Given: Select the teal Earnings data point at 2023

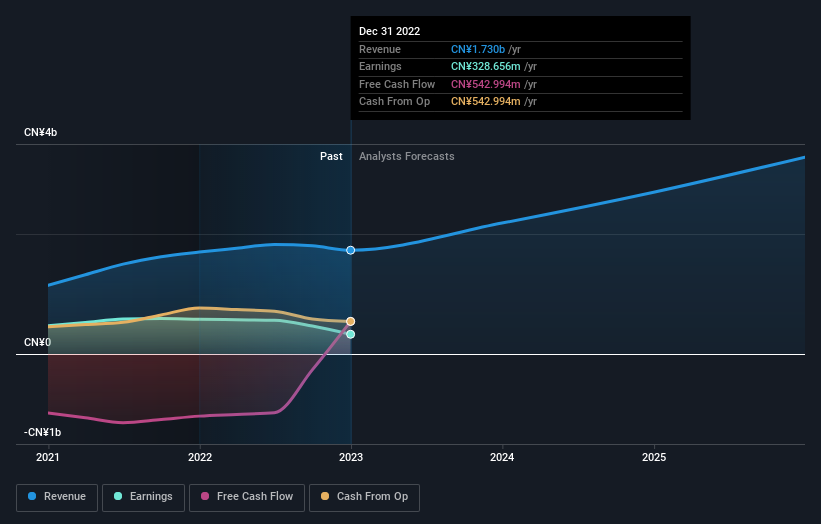Looking at the screenshot, I should [x=351, y=334].
